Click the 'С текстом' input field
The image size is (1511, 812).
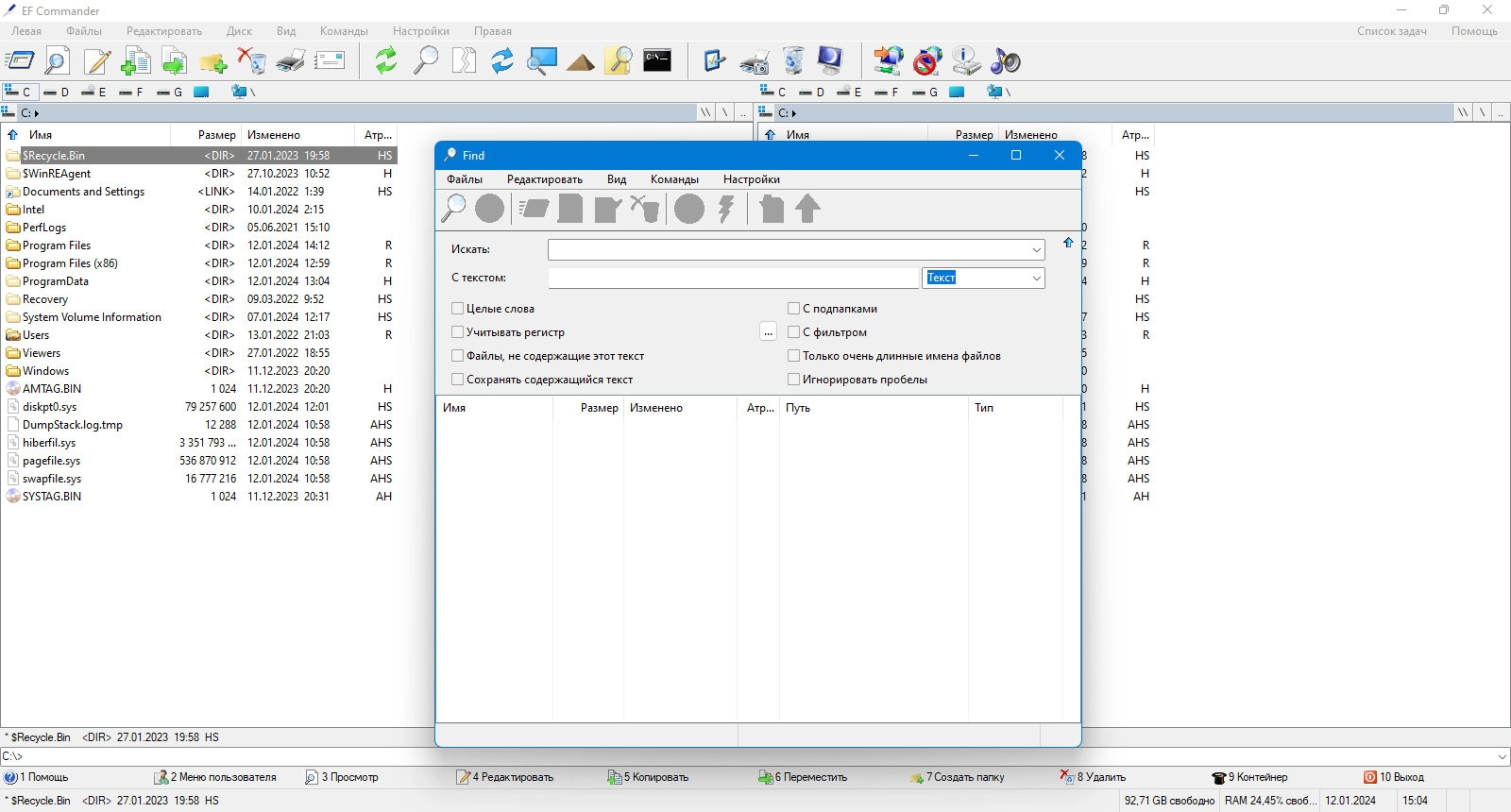[x=733, y=278]
